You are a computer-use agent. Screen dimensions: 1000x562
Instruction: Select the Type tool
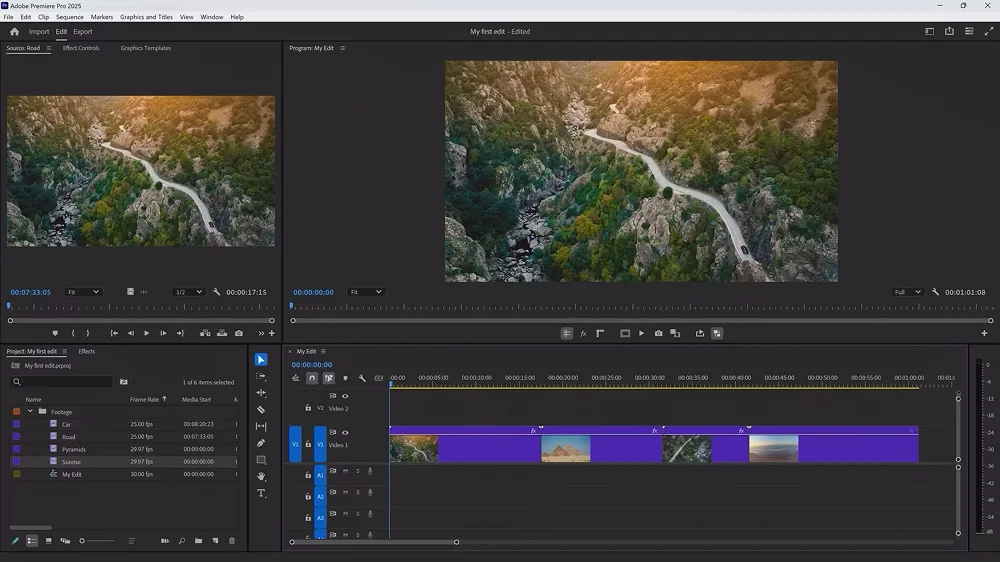click(261, 494)
